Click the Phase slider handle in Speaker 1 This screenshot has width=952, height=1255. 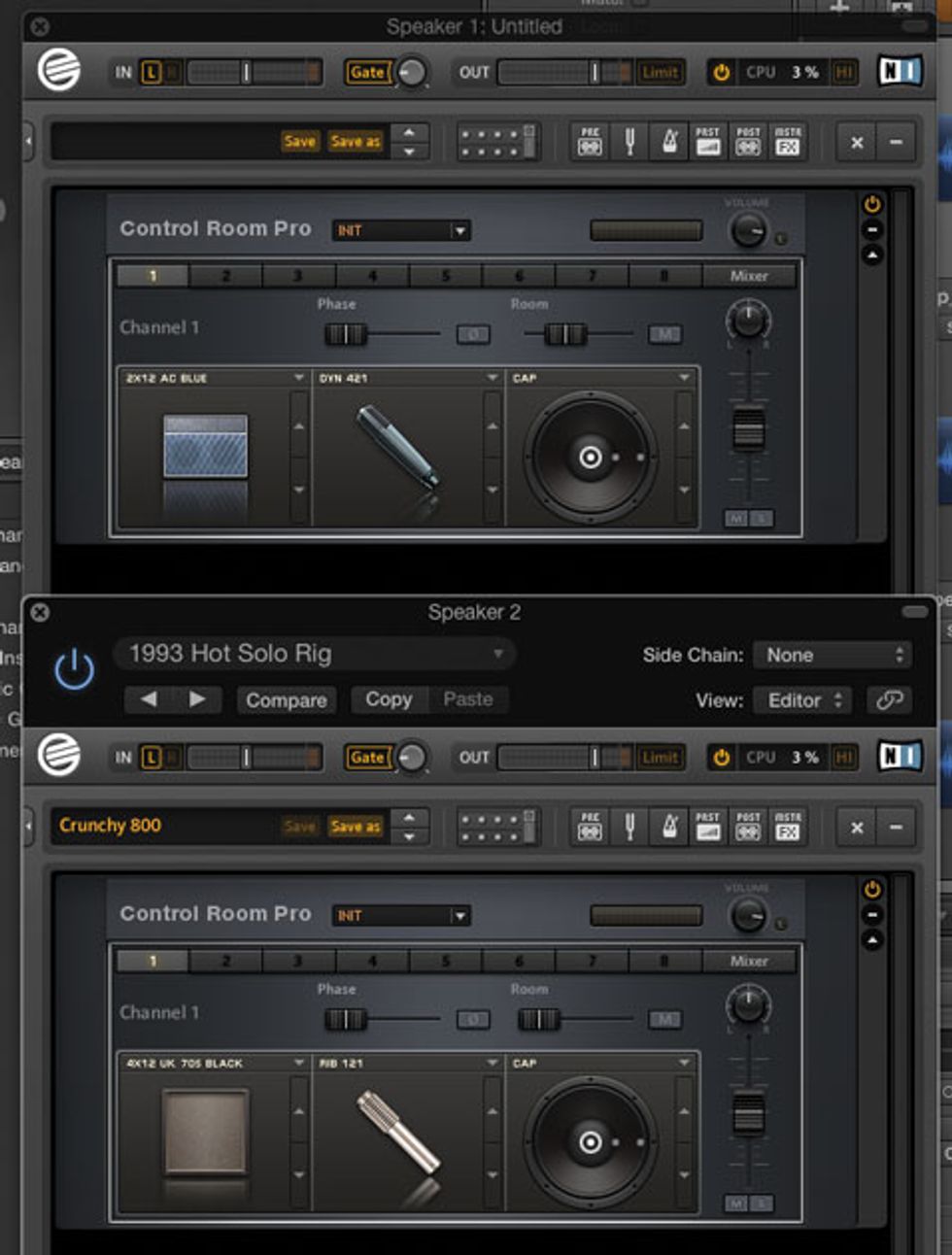(345, 334)
